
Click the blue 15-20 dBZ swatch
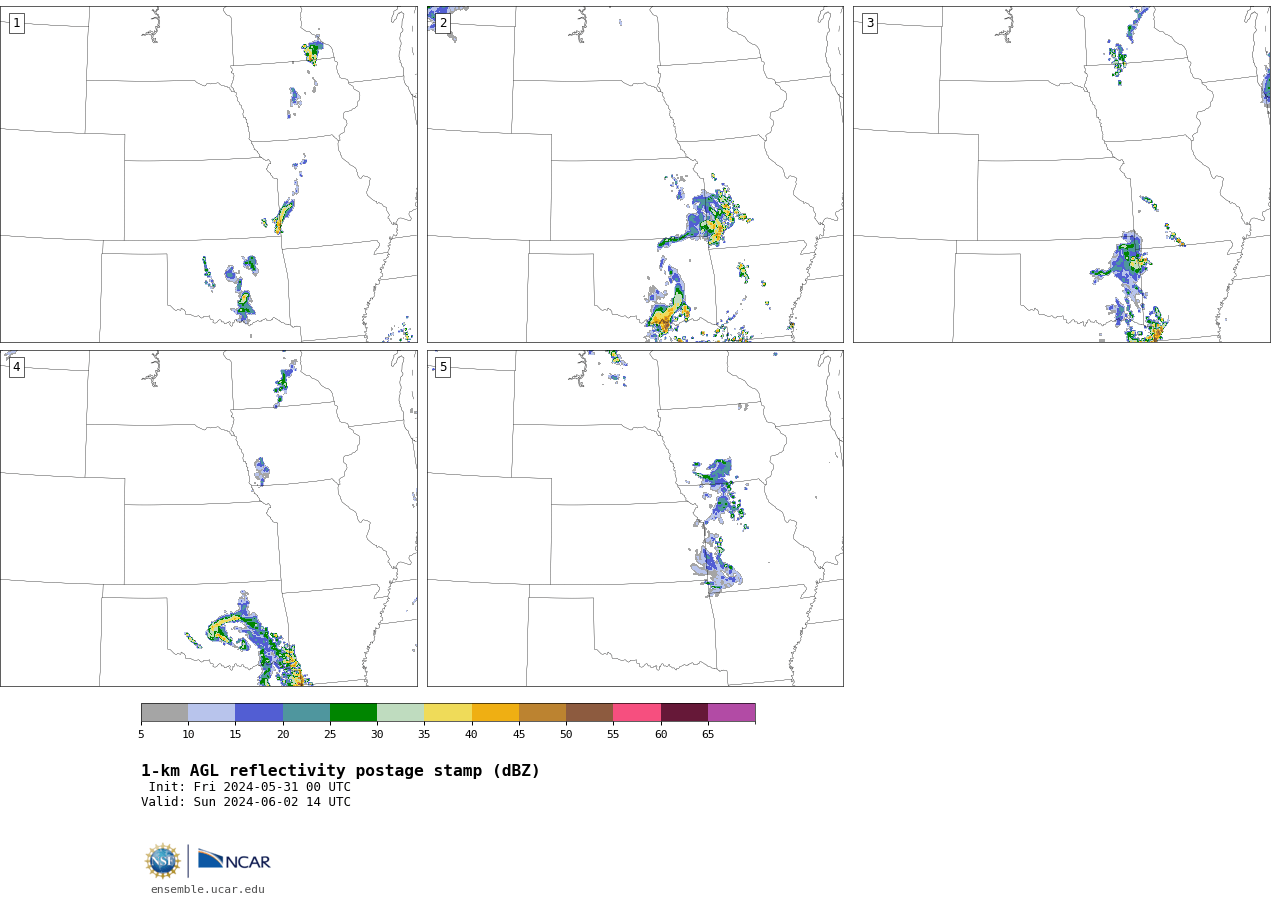259,713
